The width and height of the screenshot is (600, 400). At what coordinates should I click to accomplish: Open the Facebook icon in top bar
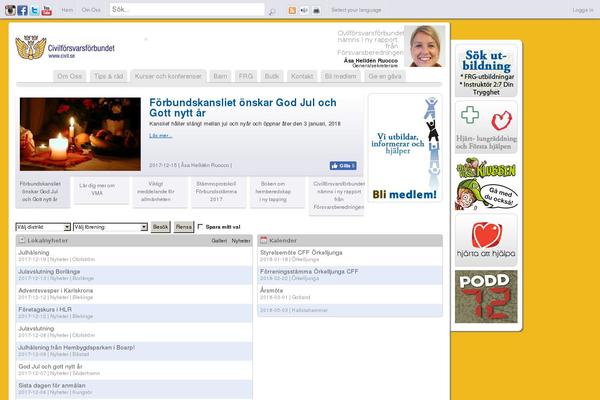[x=22, y=10]
